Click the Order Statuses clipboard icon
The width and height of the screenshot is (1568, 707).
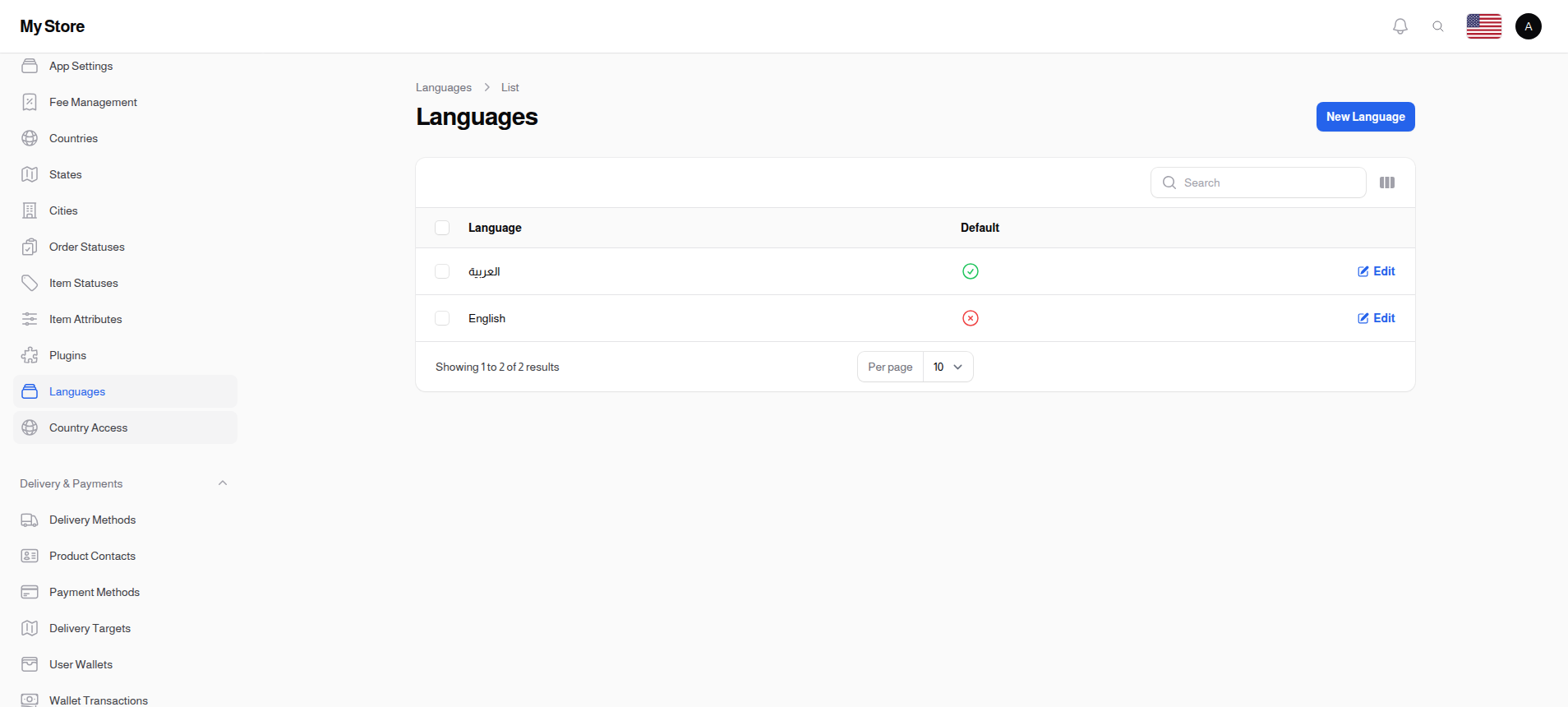click(x=30, y=247)
